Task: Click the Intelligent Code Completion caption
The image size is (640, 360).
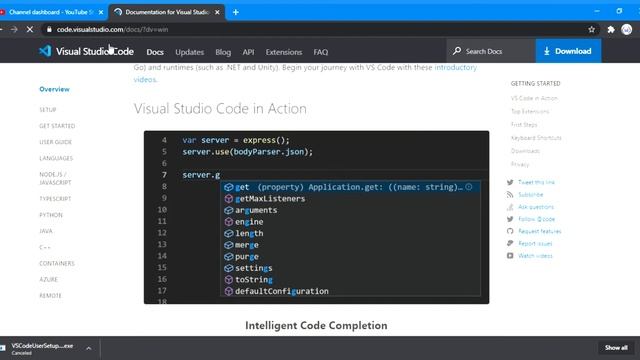Action: pyautogui.click(x=316, y=325)
